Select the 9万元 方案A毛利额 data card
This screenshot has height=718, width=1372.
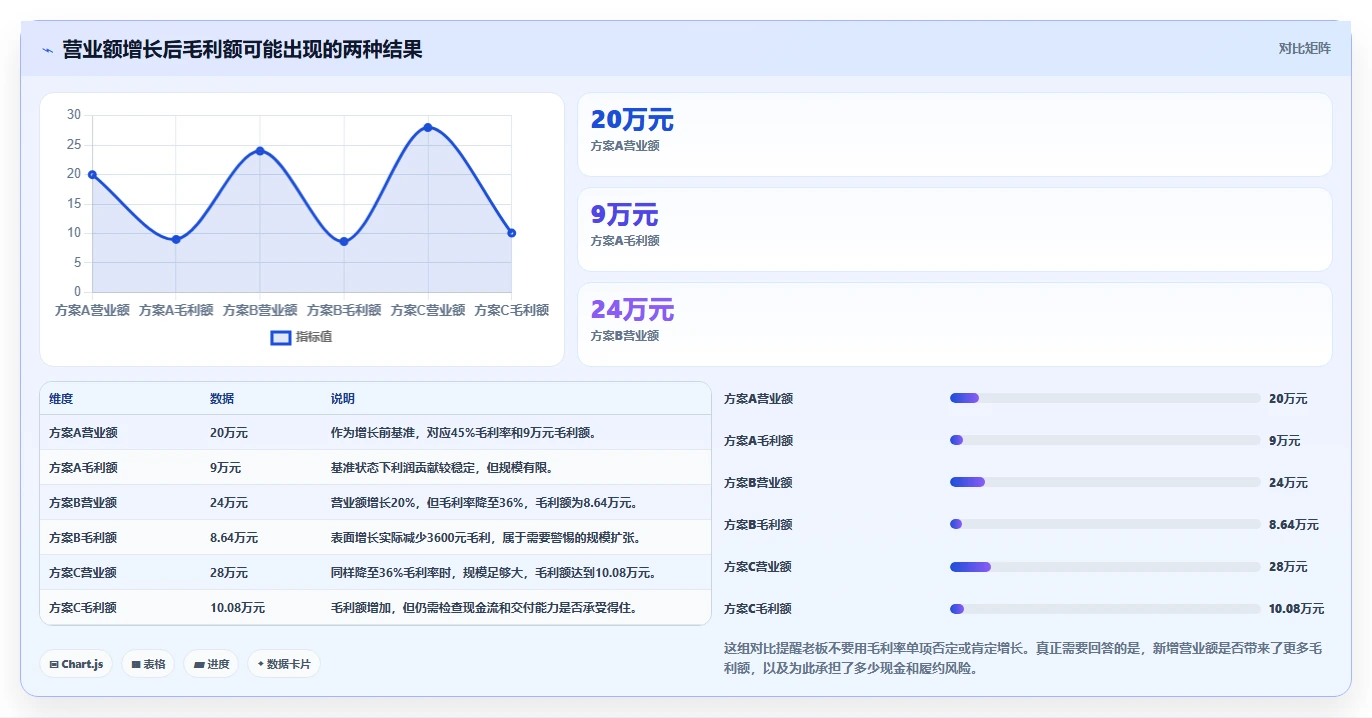(955, 230)
